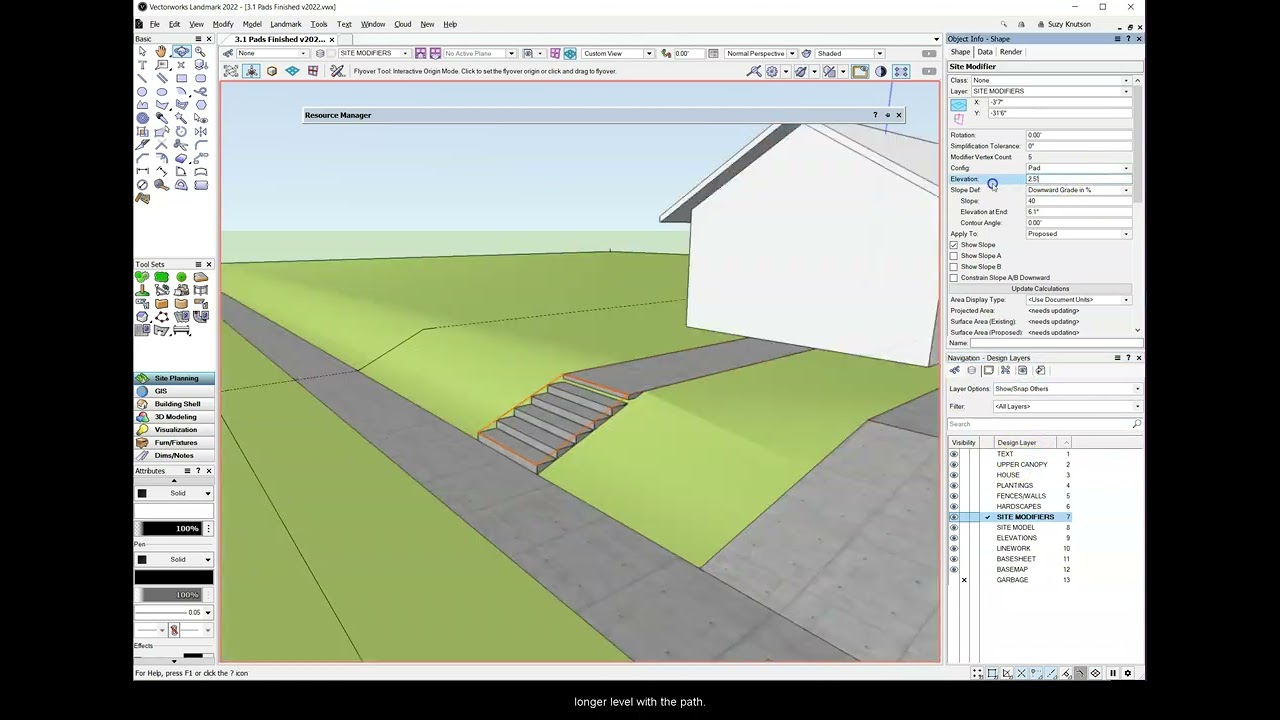Hide the HOUSE design layer
The width and height of the screenshot is (1280, 720).
coord(953,475)
